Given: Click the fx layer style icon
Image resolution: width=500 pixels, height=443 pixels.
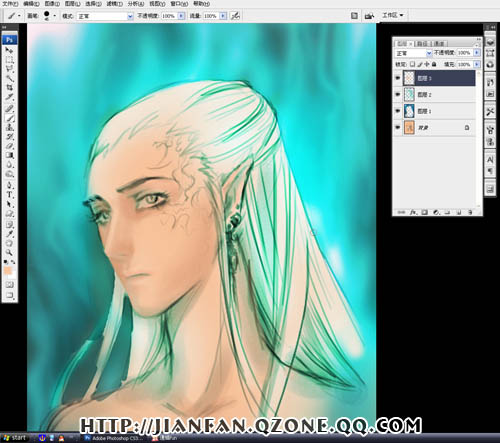Looking at the screenshot, I should pyautogui.click(x=413, y=212).
